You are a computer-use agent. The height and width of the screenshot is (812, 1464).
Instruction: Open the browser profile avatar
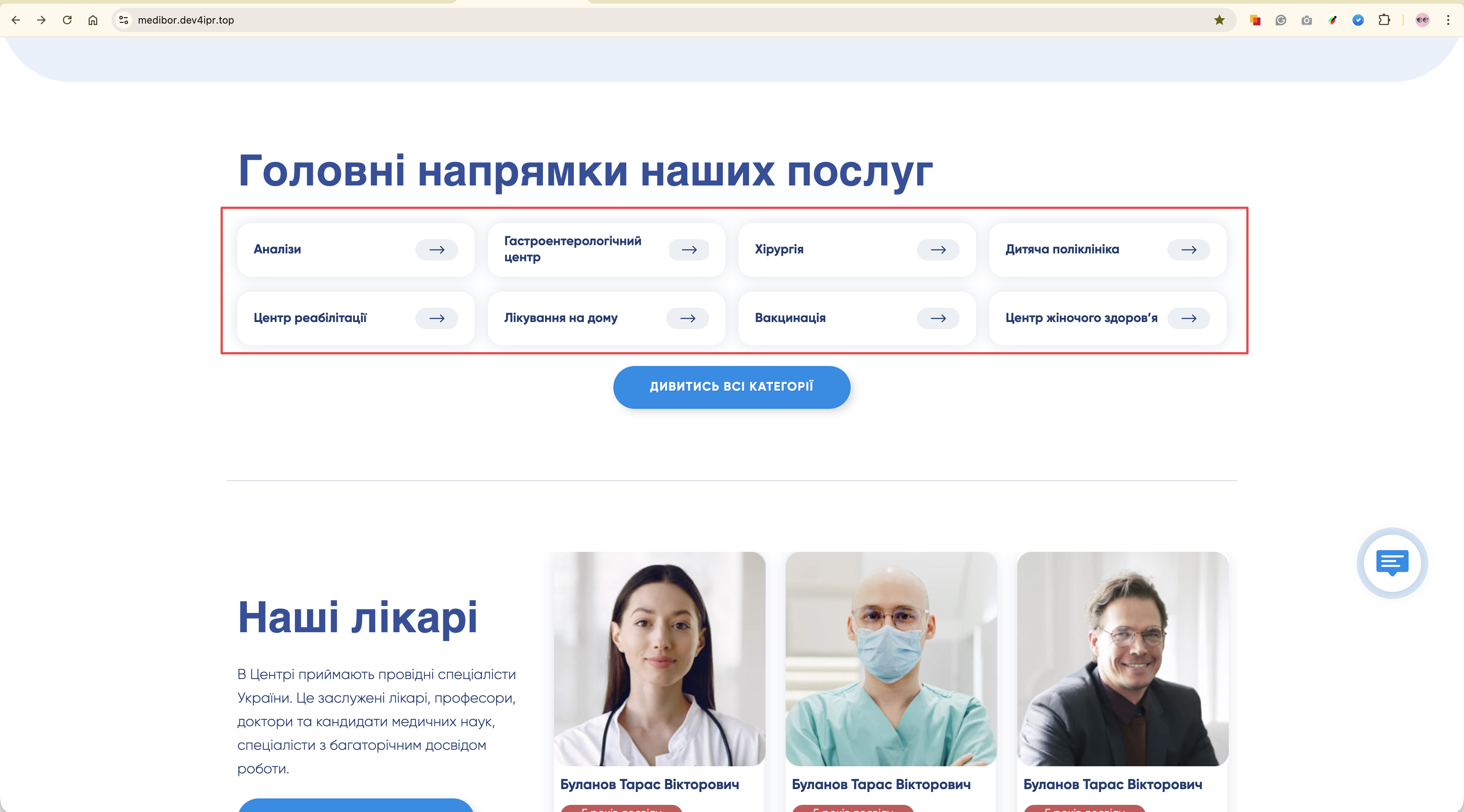[x=1422, y=20]
